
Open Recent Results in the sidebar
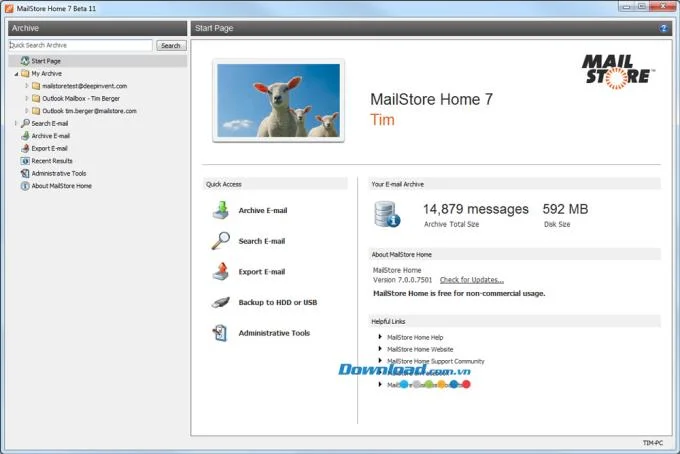tap(52, 161)
